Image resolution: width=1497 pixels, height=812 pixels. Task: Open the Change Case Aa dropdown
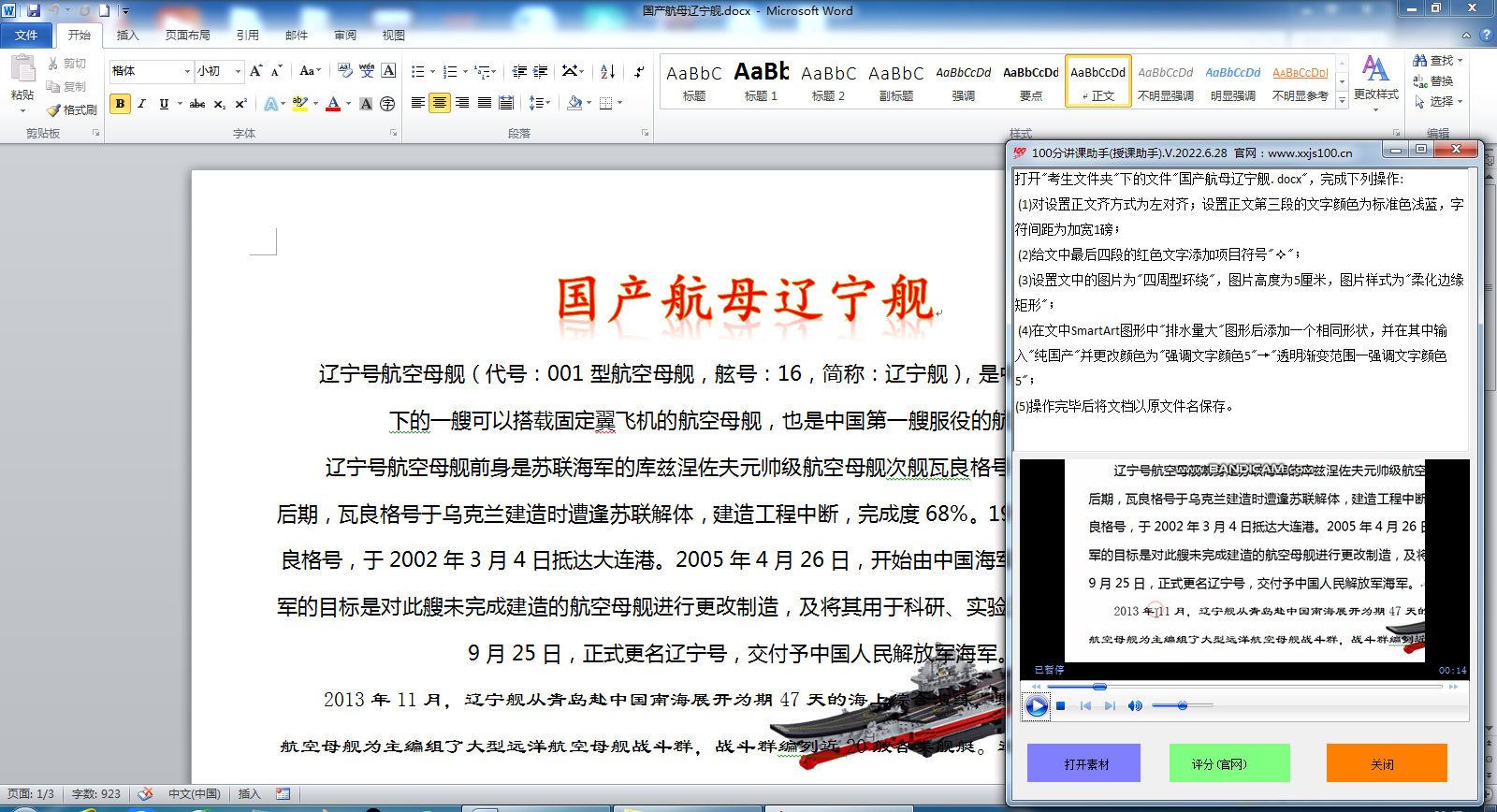(x=310, y=71)
